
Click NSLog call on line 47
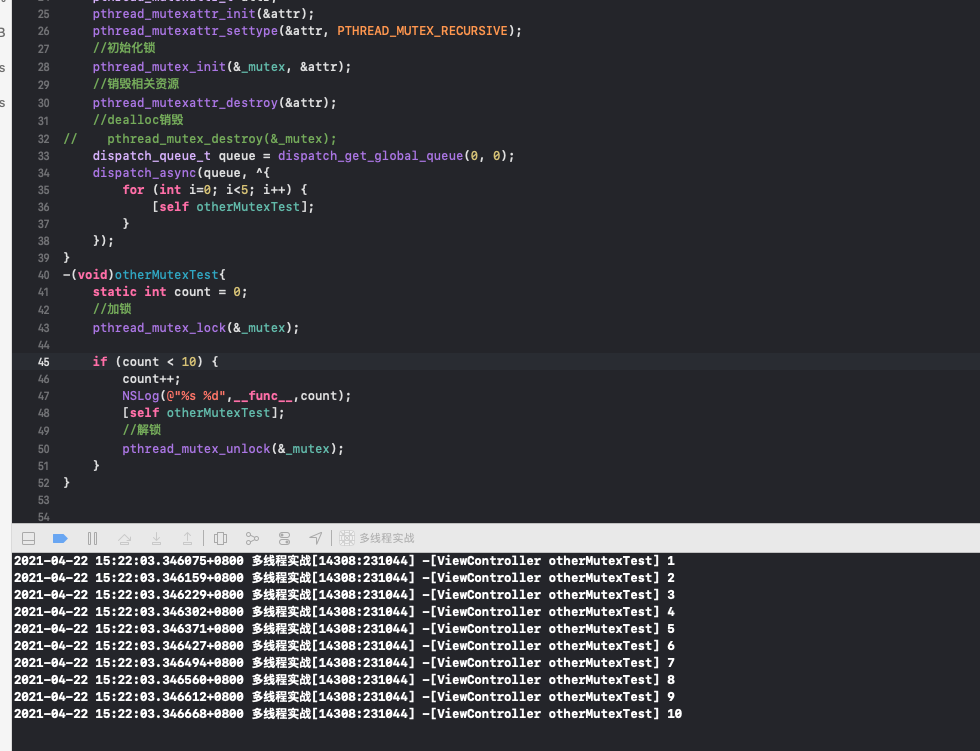pyautogui.click(x=141, y=396)
